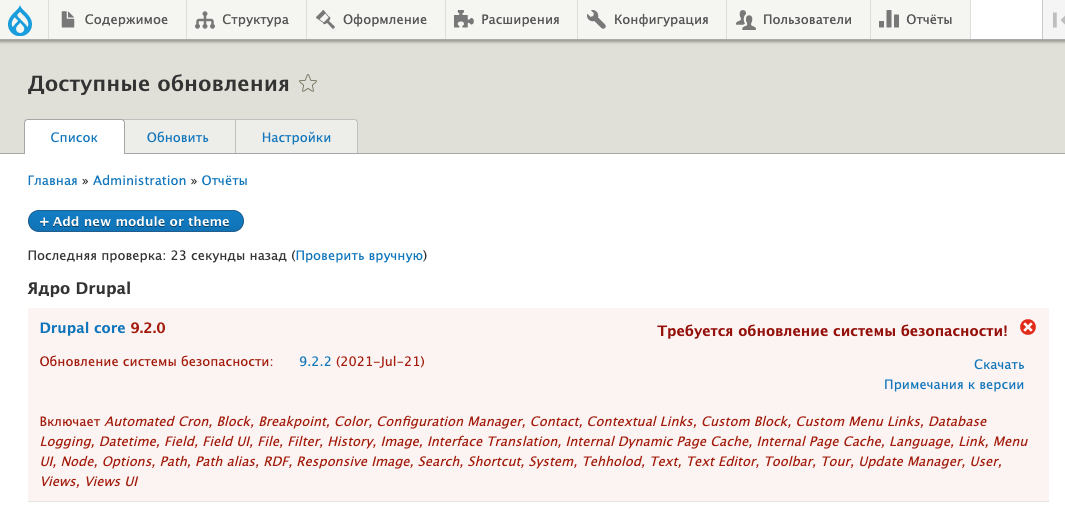
Task: Switch to the Настройки tab
Action: point(296,137)
